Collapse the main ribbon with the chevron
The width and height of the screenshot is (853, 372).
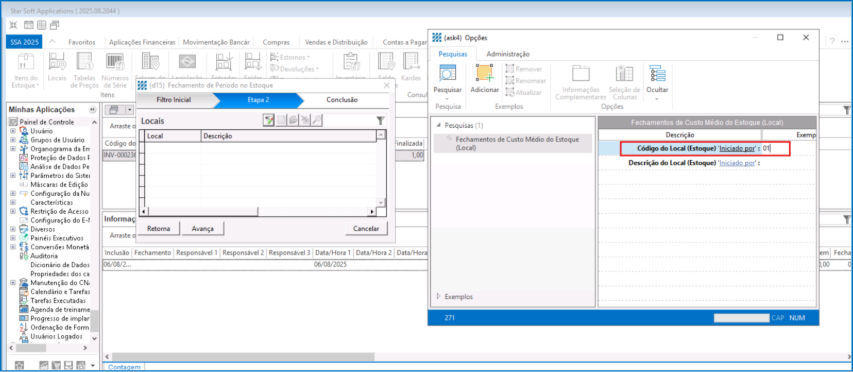[52, 42]
